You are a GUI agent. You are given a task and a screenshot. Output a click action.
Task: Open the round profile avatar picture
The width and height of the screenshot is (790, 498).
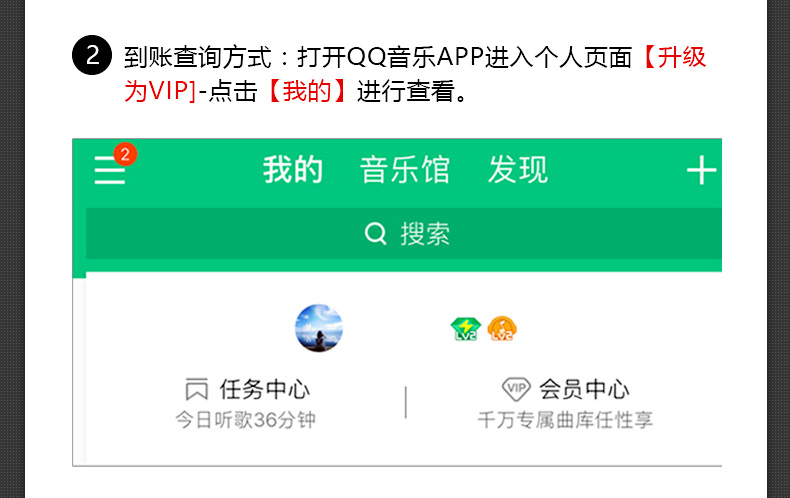(318, 328)
